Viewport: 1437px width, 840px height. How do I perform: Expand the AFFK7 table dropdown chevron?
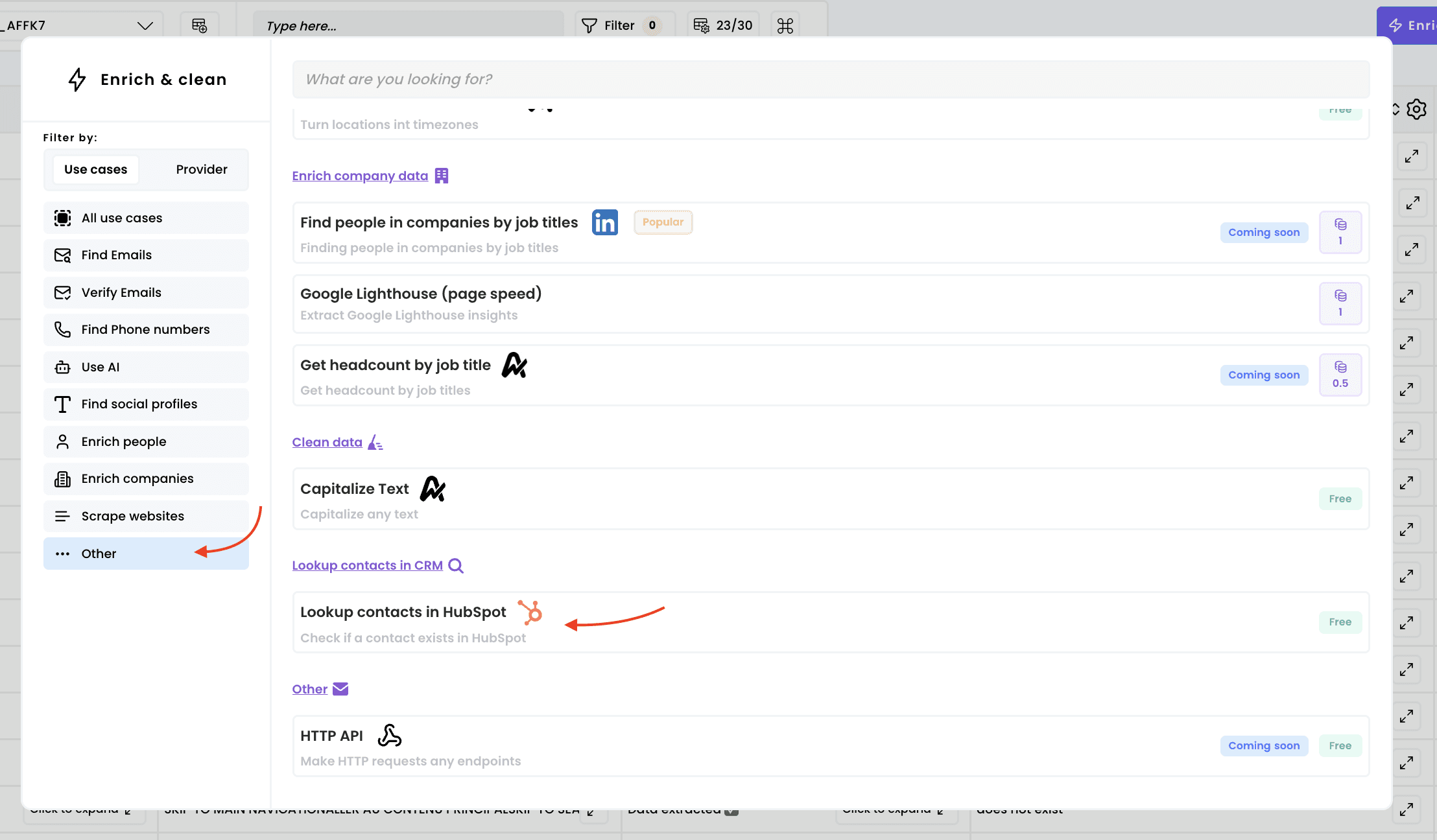[145, 25]
